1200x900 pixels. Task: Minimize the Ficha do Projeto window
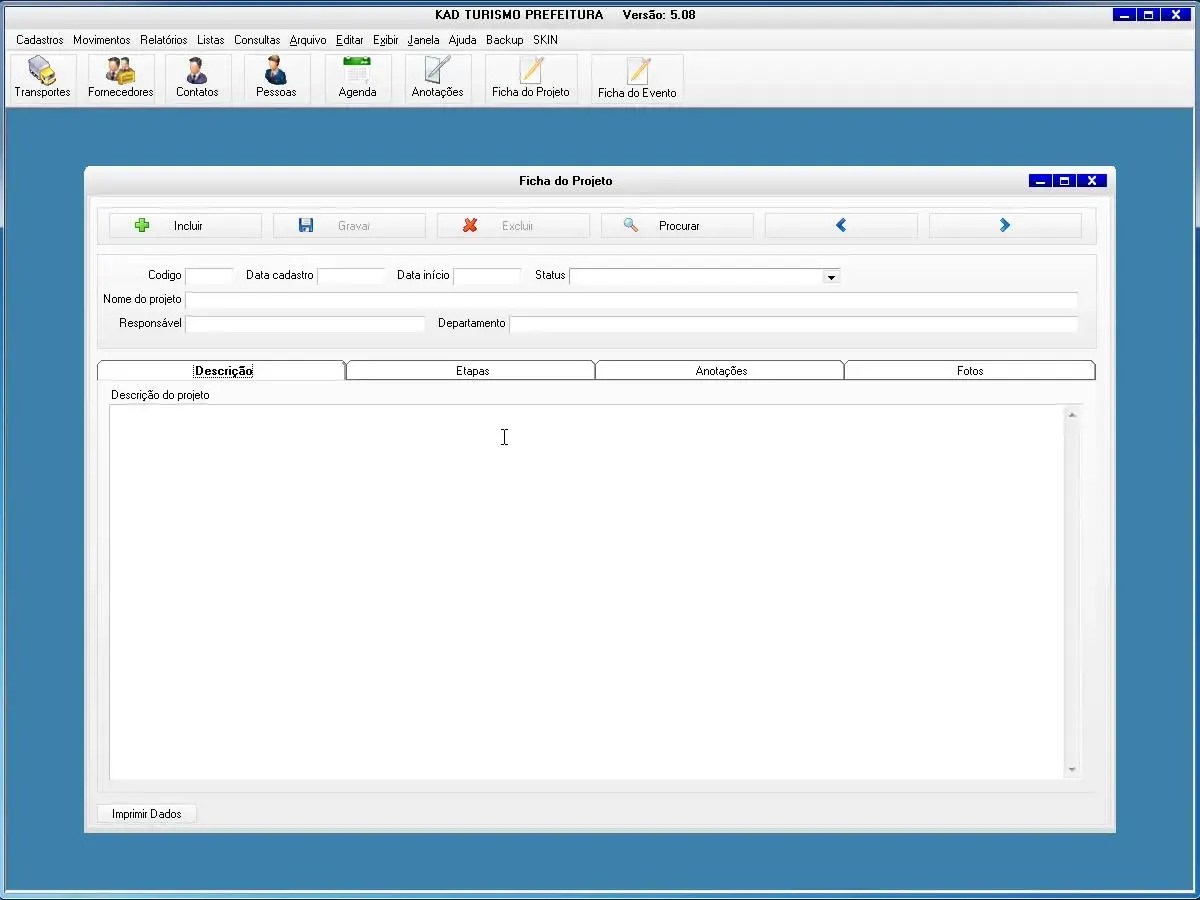tap(1040, 181)
